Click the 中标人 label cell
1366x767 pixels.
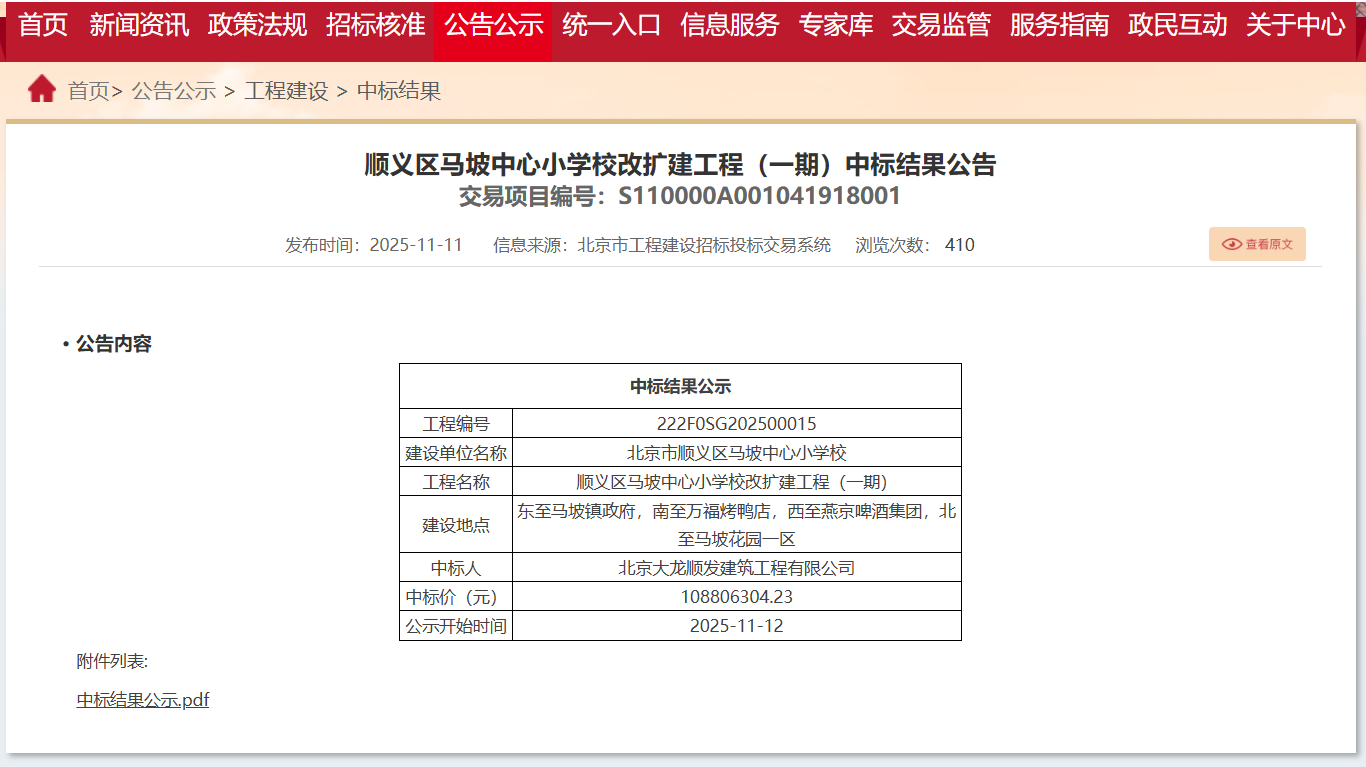[x=456, y=568]
